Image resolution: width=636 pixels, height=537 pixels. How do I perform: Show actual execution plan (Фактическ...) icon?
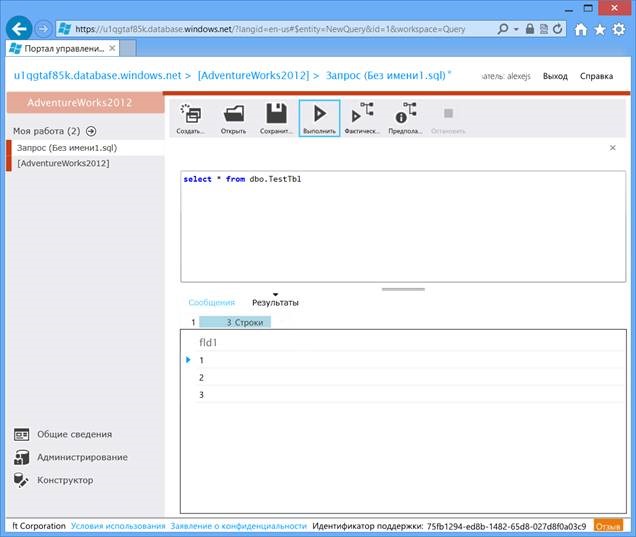point(362,118)
